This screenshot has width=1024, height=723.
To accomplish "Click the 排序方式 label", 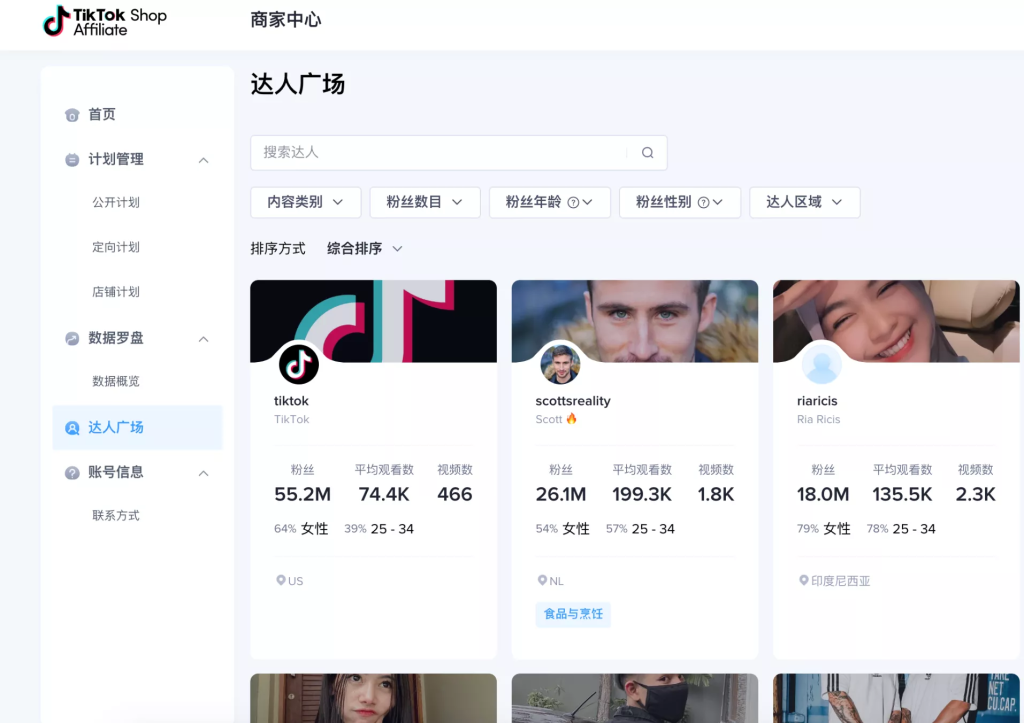I will pos(278,249).
